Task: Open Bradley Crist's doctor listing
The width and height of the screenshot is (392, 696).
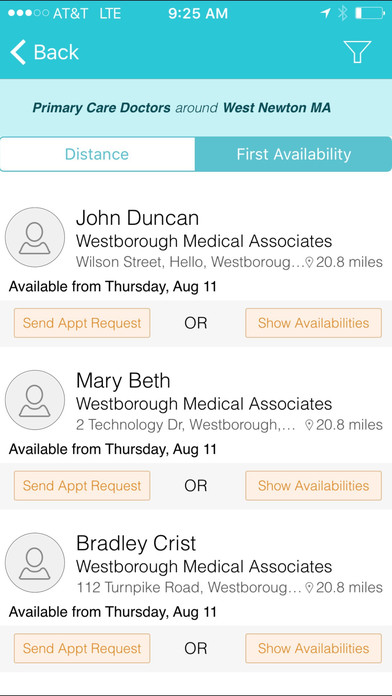Action: pos(196,575)
